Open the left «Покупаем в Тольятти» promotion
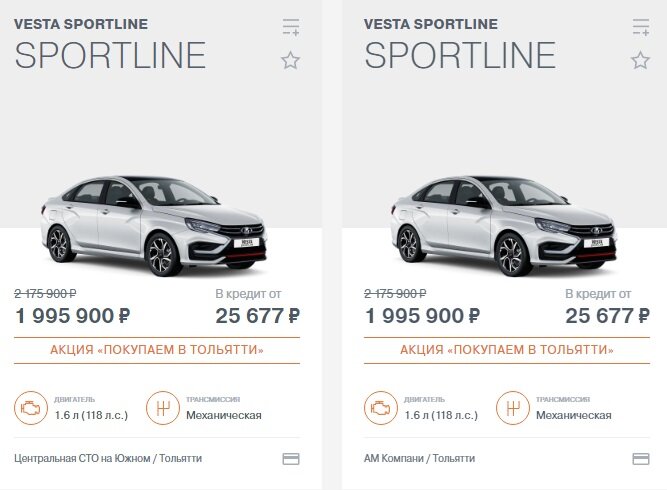This screenshot has width=667, height=490. (157, 350)
